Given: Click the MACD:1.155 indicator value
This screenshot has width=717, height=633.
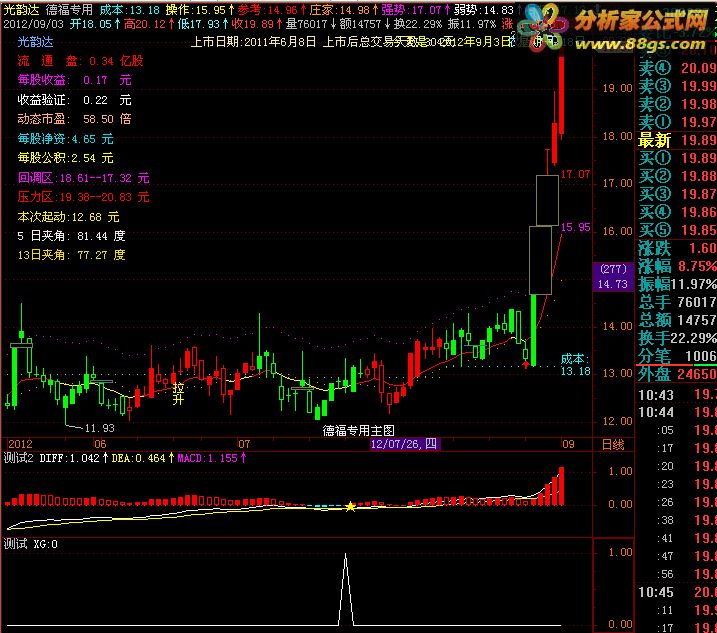Looking at the screenshot, I should (211, 458).
